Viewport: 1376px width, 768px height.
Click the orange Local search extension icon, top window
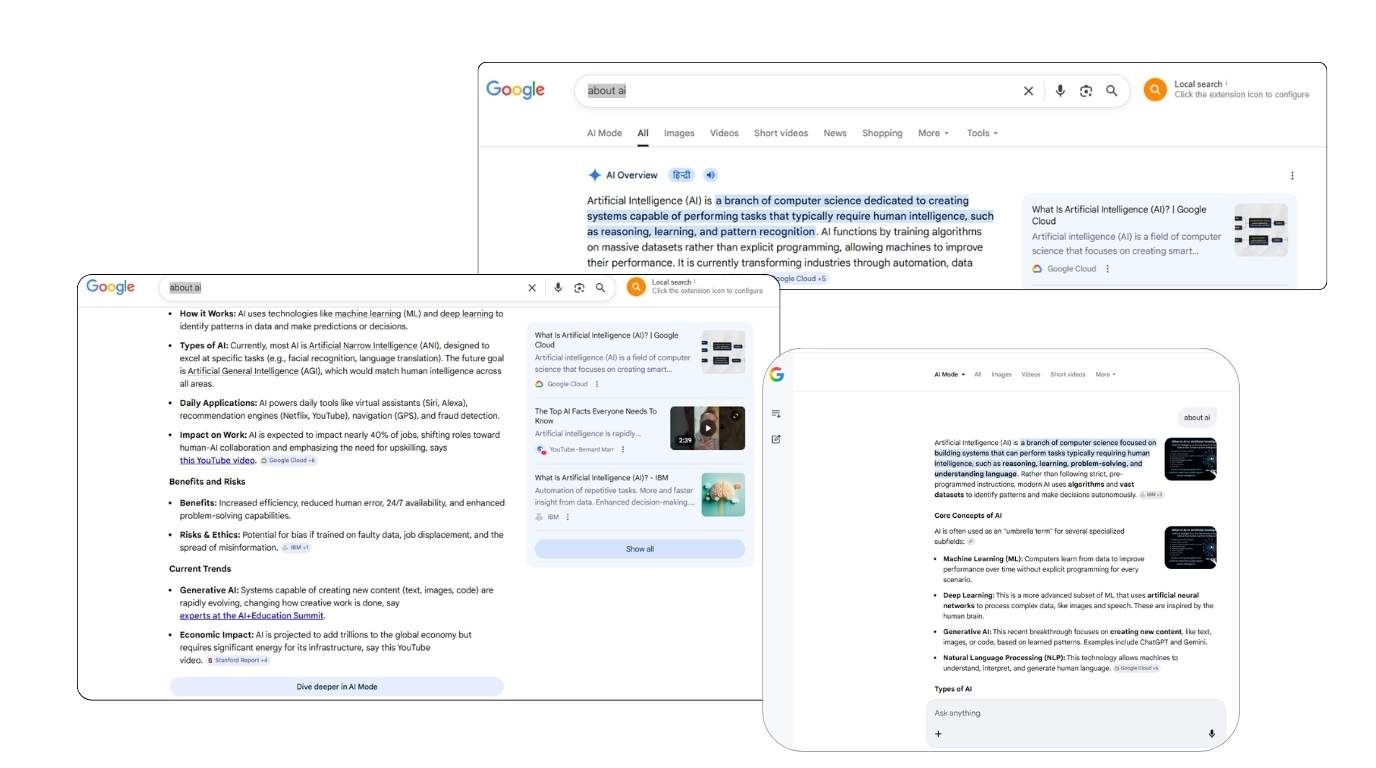pyautogui.click(x=1155, y=90)
